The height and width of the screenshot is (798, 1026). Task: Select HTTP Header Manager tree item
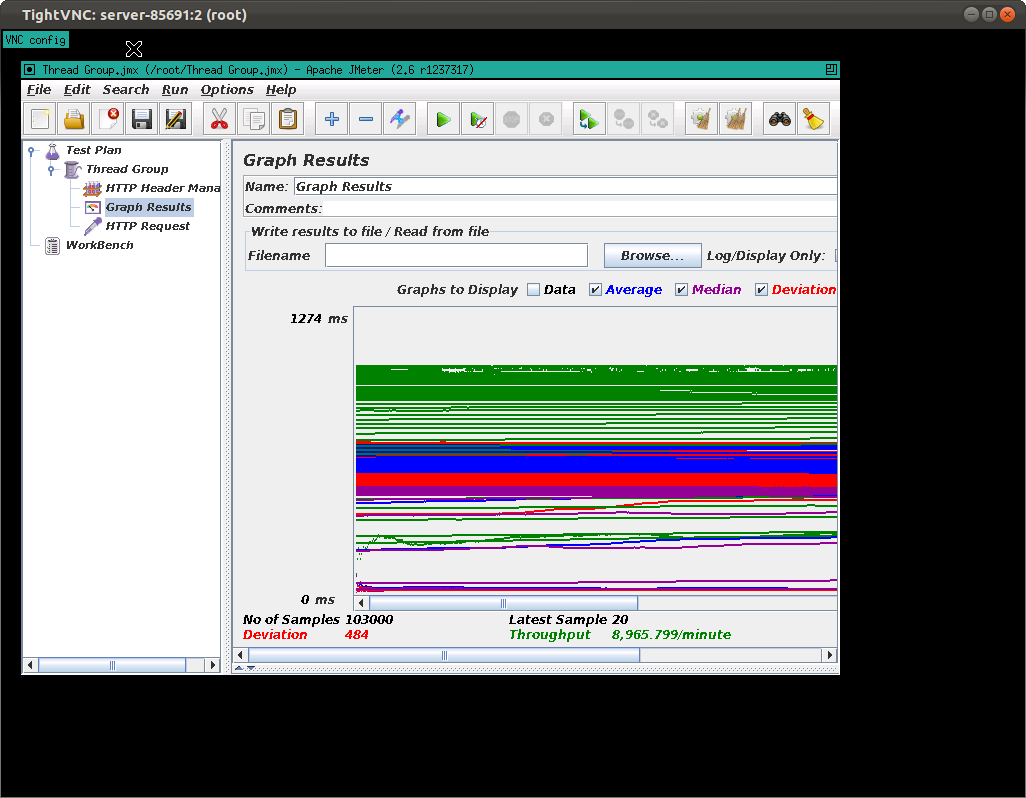click(x=163, y=188)
